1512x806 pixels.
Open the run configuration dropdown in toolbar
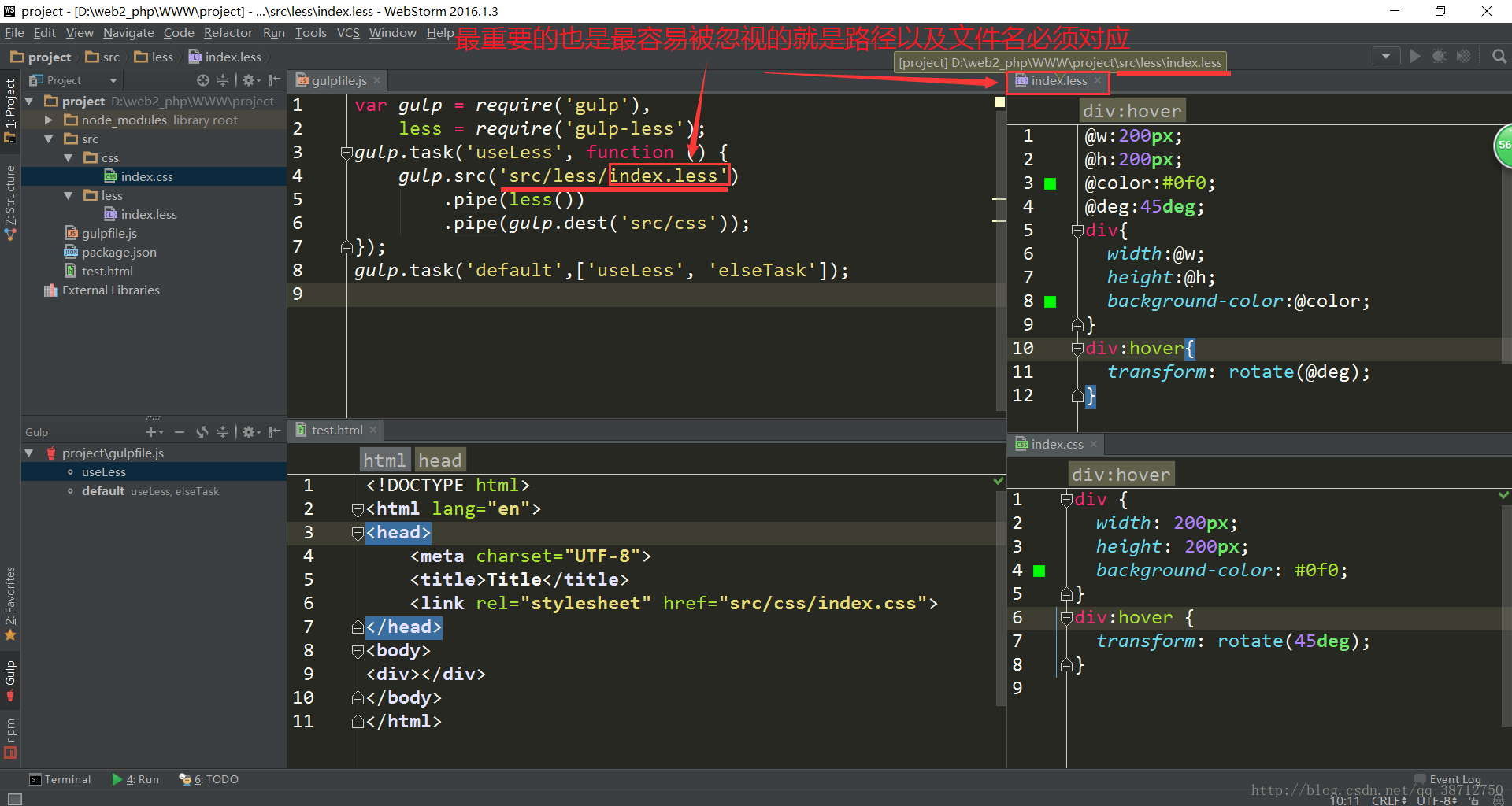click(1386, 57)
